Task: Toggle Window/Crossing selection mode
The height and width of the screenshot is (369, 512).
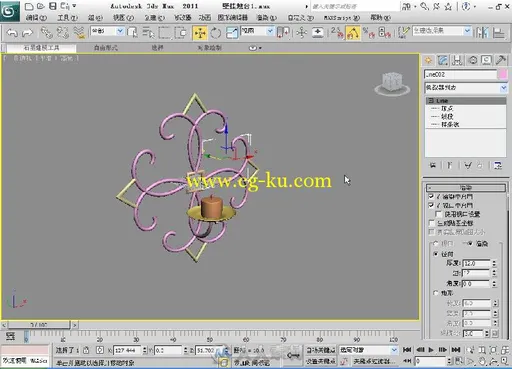Action: (181, 33)
